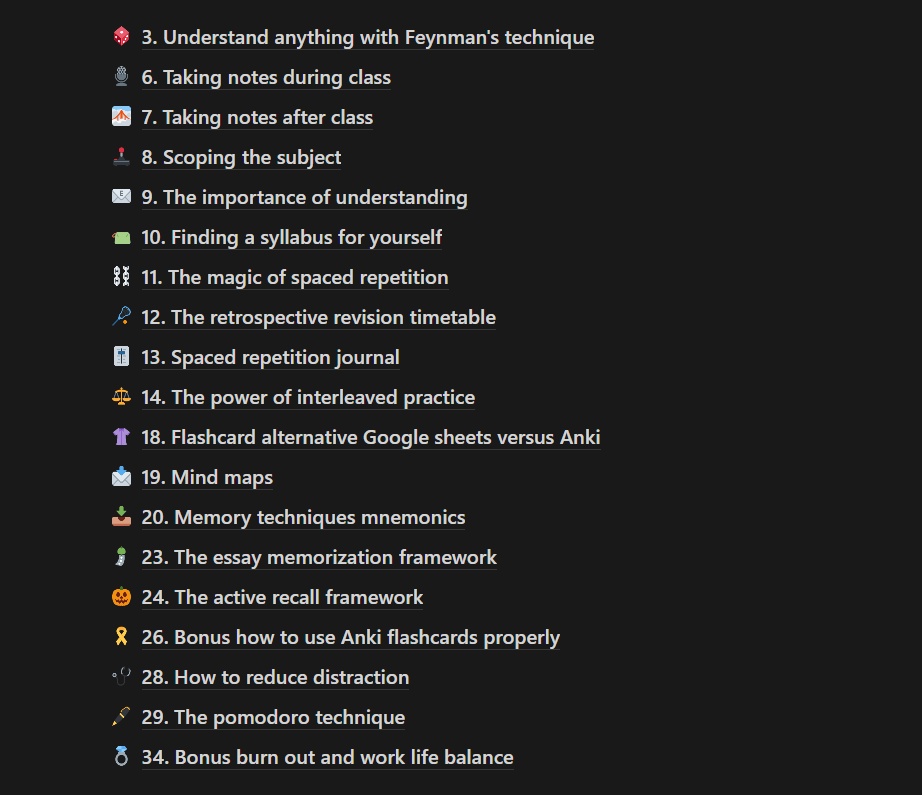Open '23. The essay memorization framework'
Viewport: 922px width, 795px height.
[x=319, y=557]
